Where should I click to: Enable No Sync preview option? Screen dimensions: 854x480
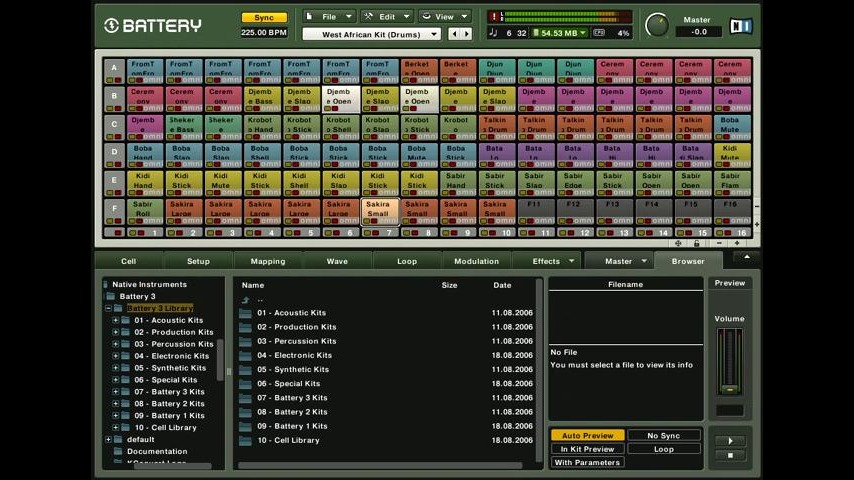[663, 435]
